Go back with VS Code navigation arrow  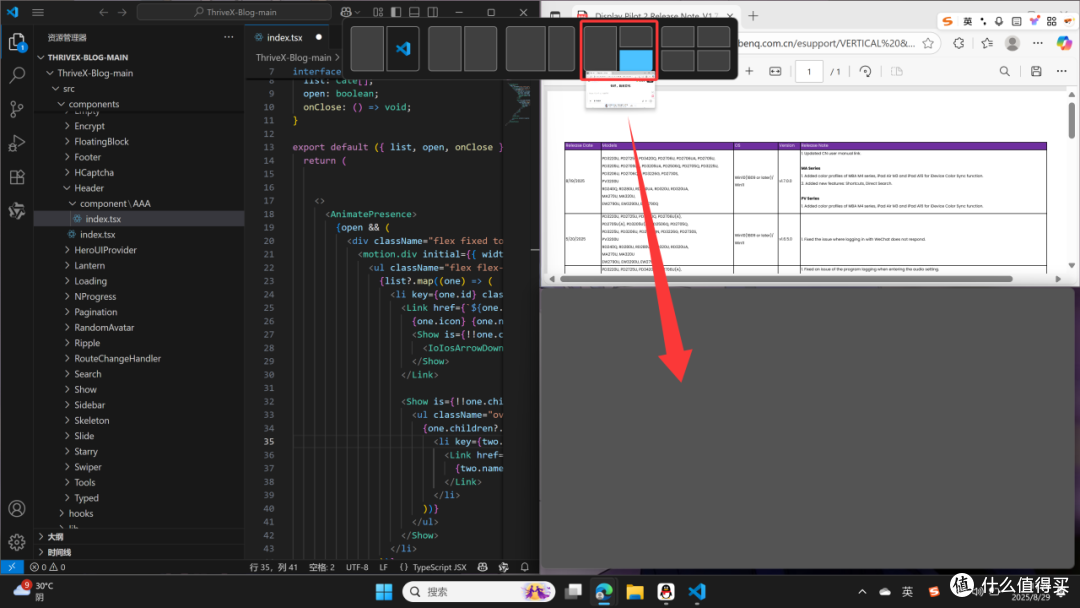pyautogui.click(x=103, y=12)
